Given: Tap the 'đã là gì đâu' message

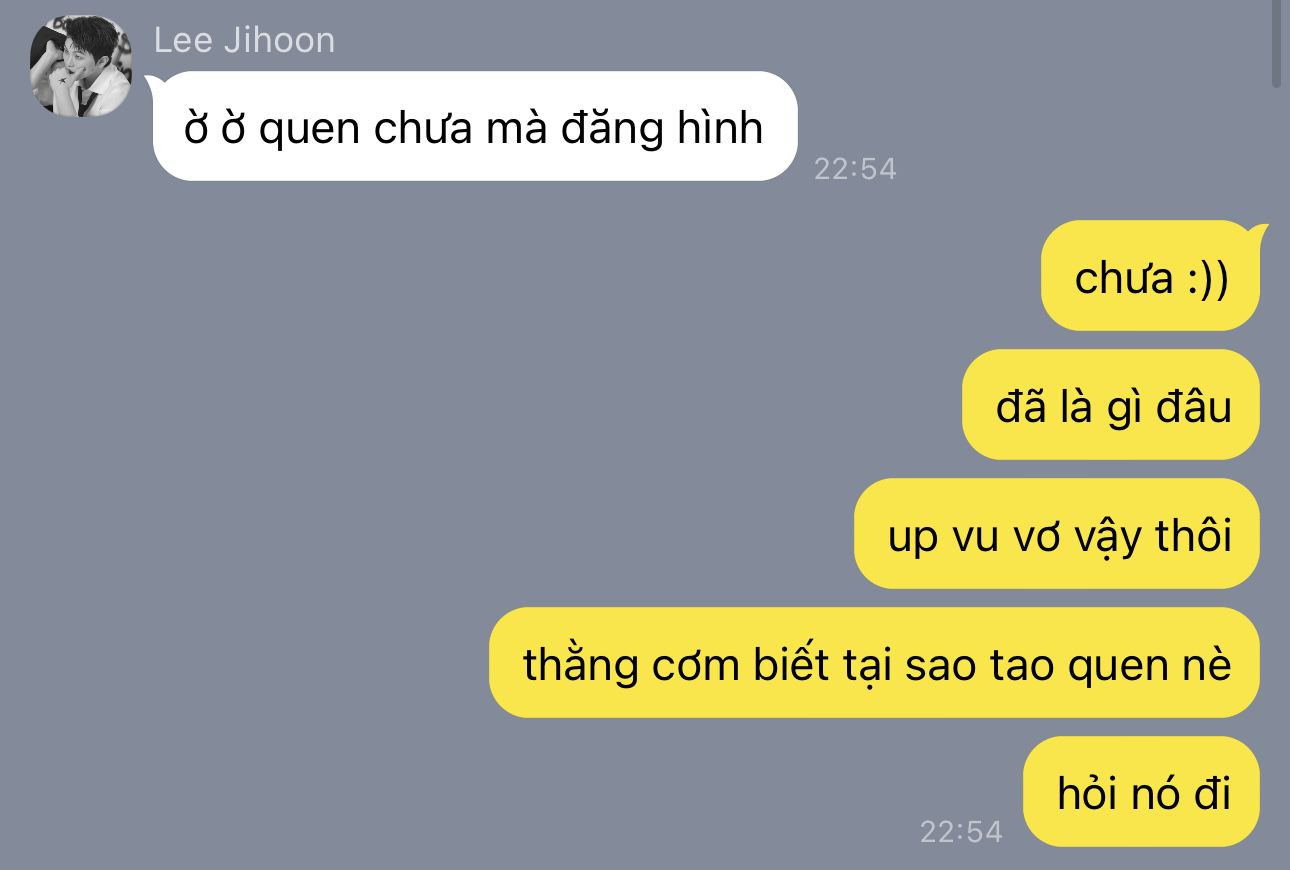Looking at the screenshot, I should pyautogui.click(x=1112, y=405).
